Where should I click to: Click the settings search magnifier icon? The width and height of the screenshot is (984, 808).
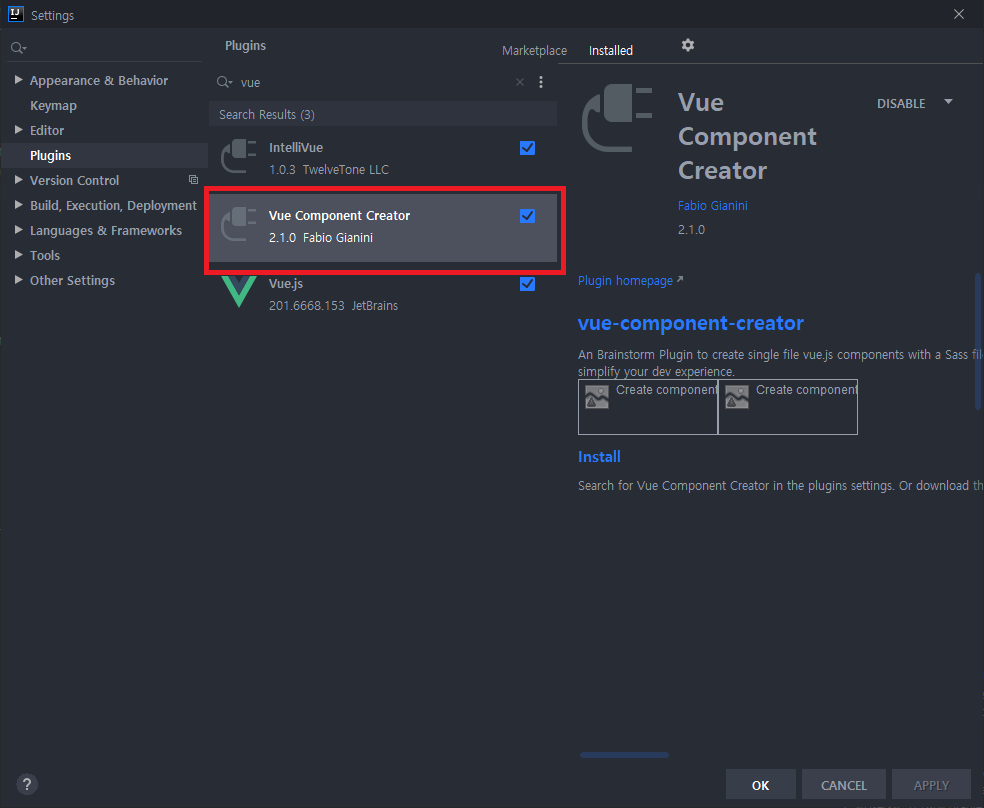coord(18,48)
